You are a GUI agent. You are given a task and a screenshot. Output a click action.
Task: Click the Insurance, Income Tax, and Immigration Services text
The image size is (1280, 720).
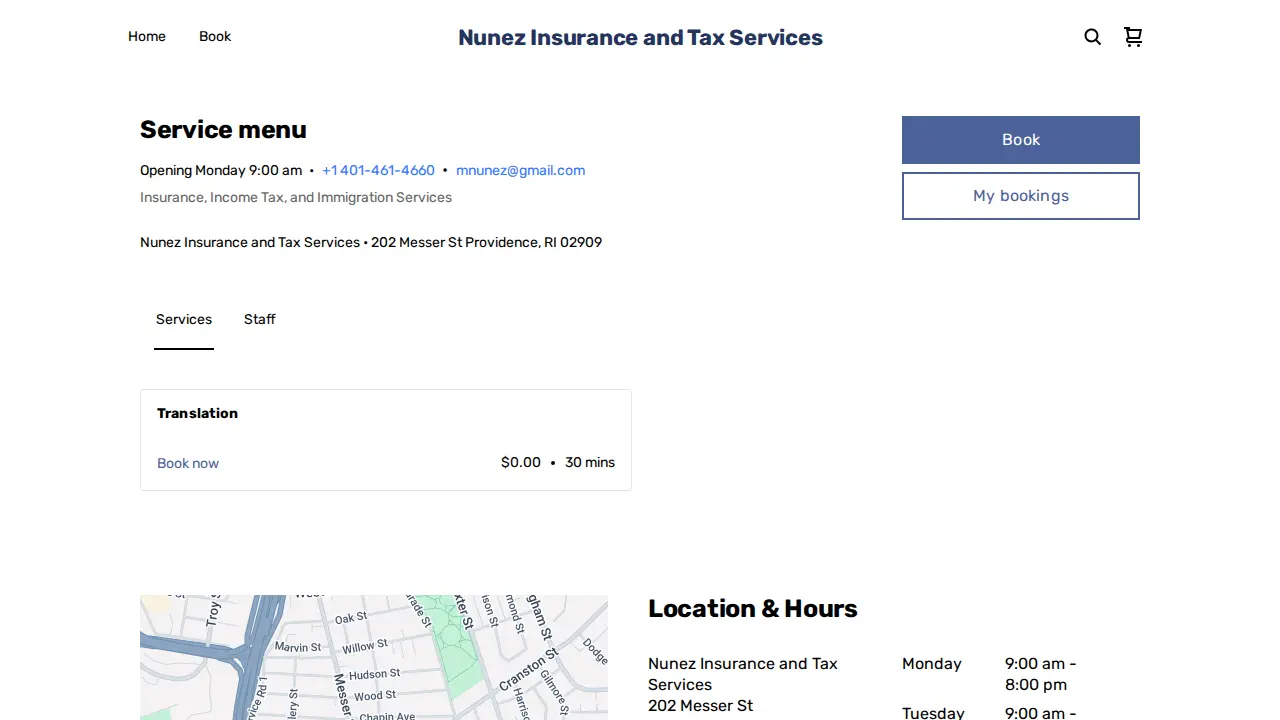(296, 198)
